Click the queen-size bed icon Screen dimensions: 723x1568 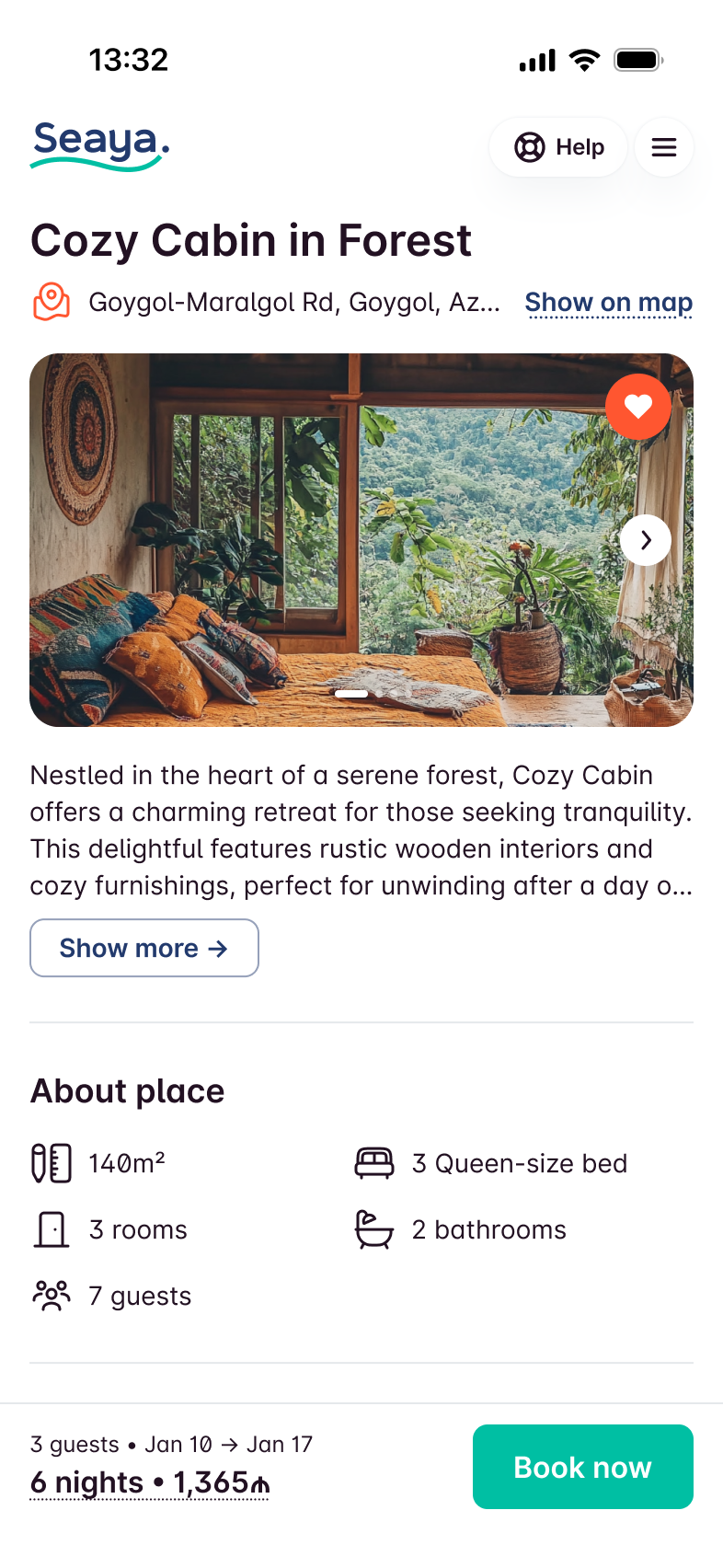coord(374,1163)
